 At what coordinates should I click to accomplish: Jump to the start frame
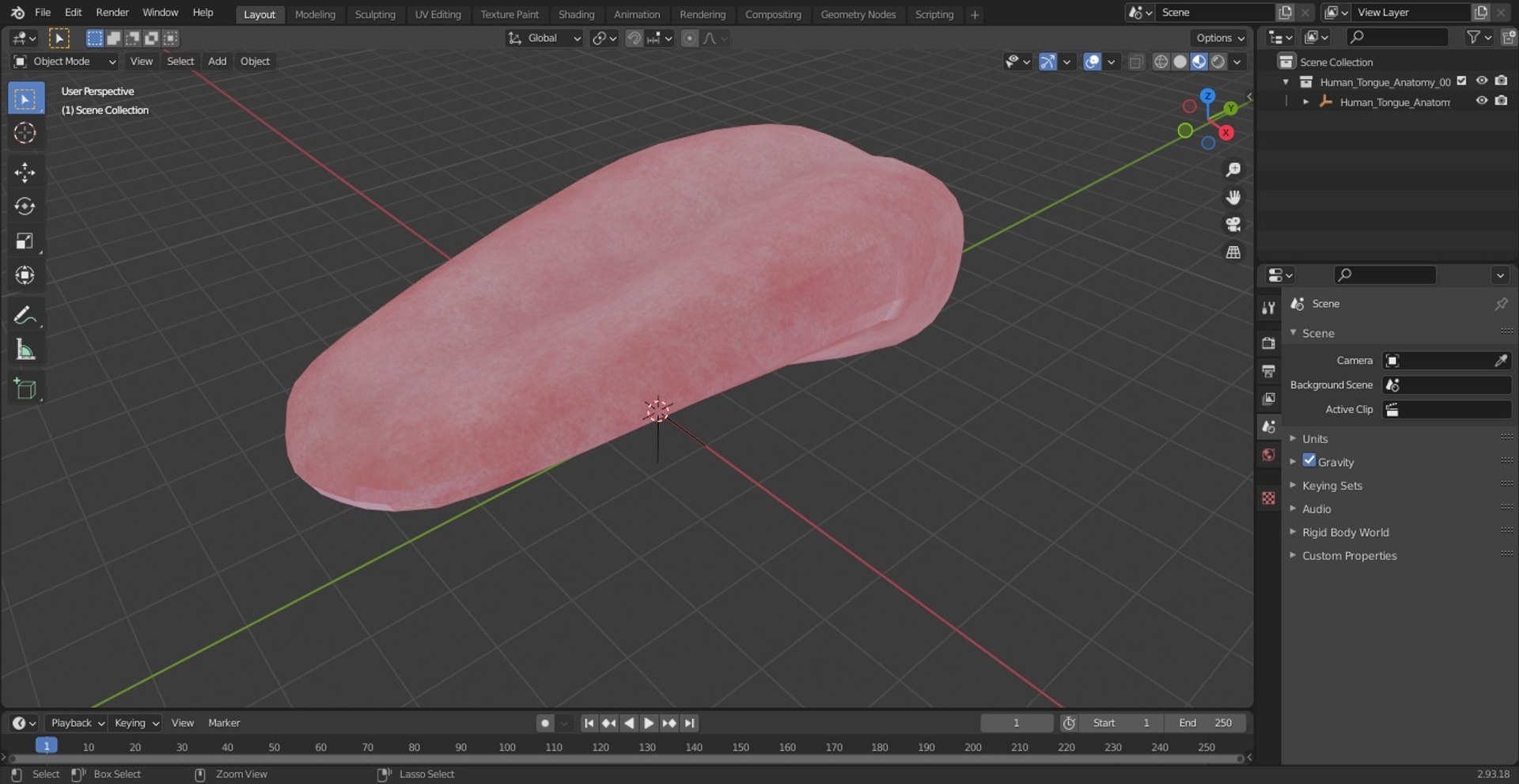coord(589,723)
